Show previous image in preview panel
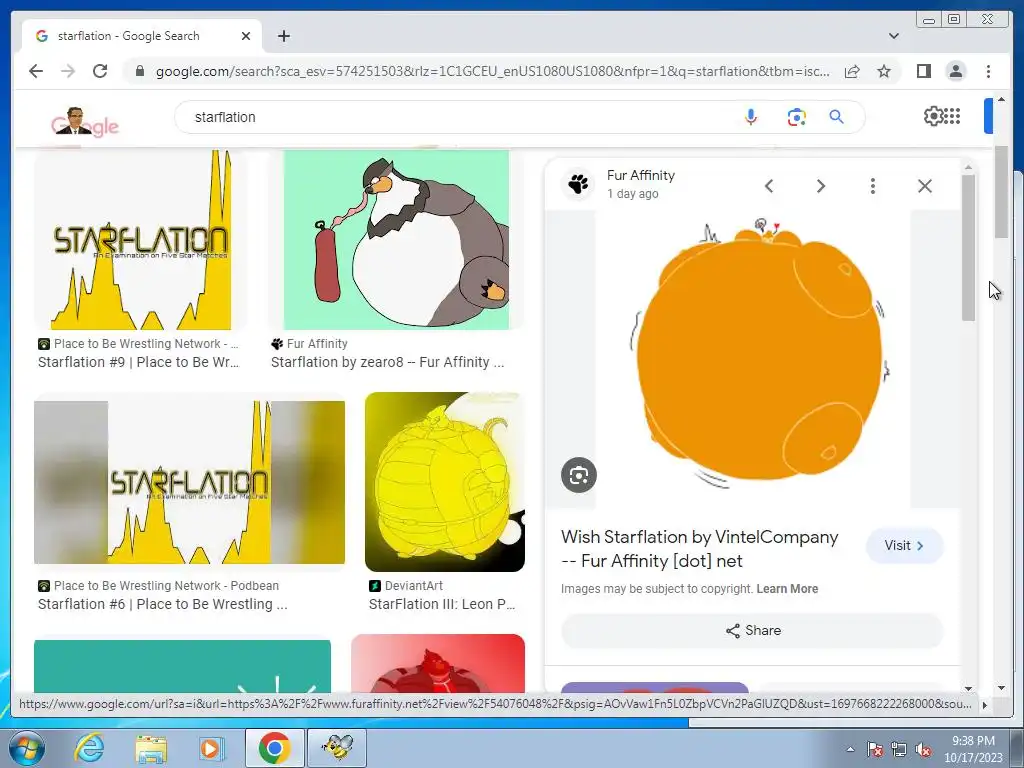This screenshot has height=768, width=1024. point(769,186)
